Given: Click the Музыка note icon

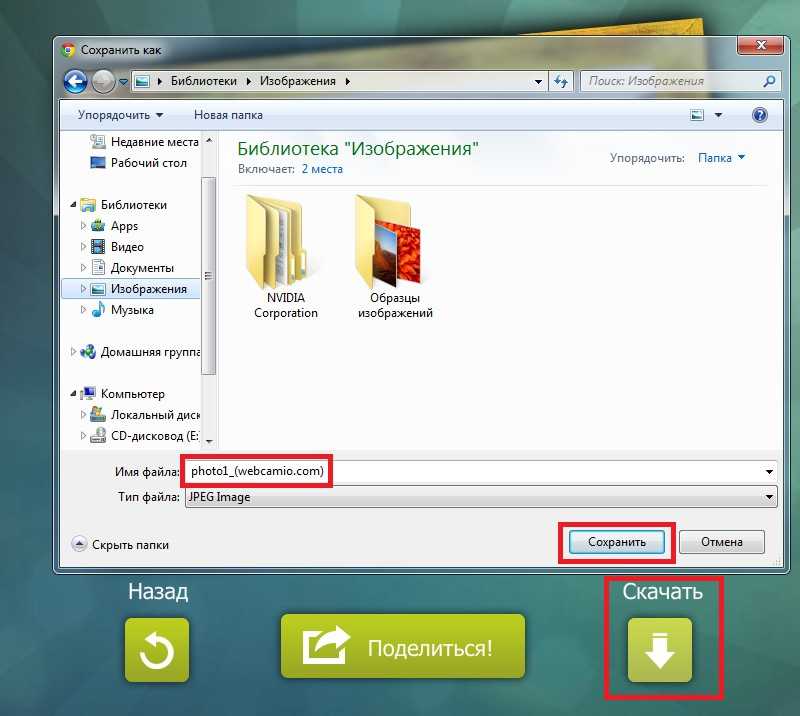Looking at the screenshot, I should point(97,309).
